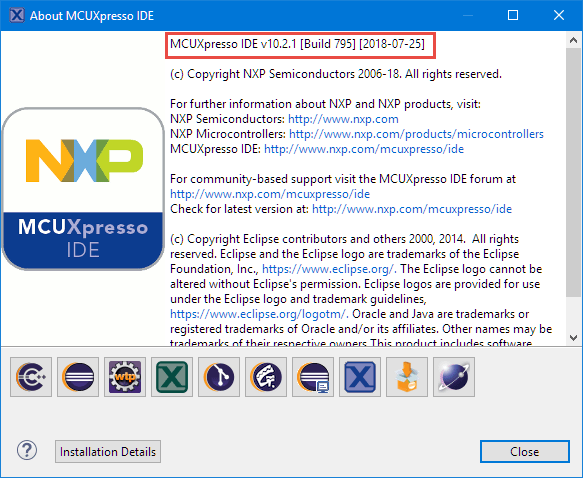Click MCUXpresso title bar app icon
The width and height of the screenshot is (583, 478).
17,15
